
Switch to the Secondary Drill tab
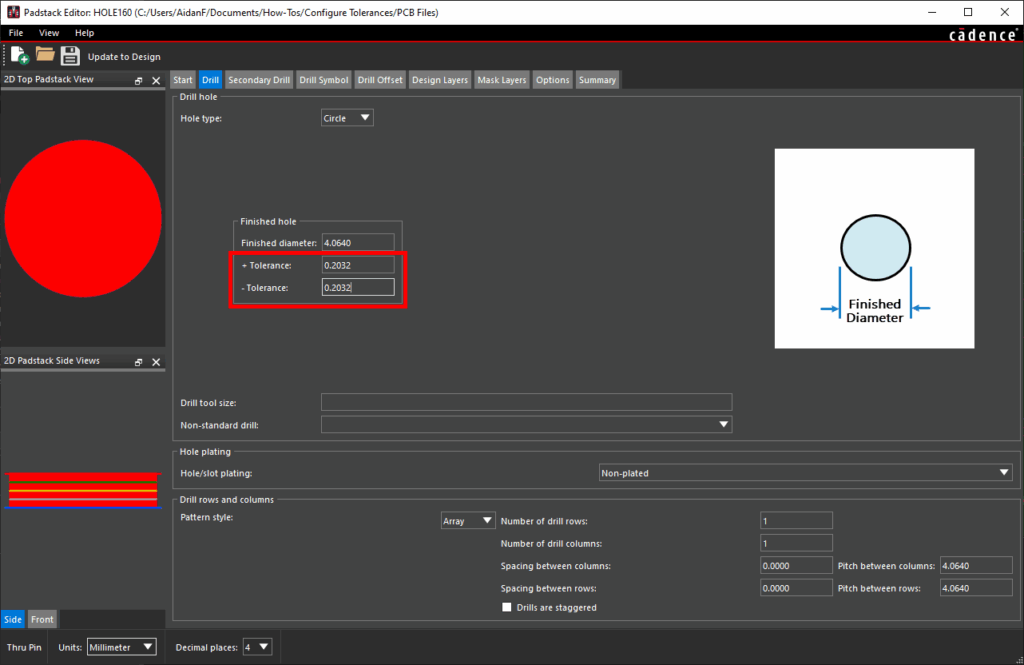click(259, 80)
